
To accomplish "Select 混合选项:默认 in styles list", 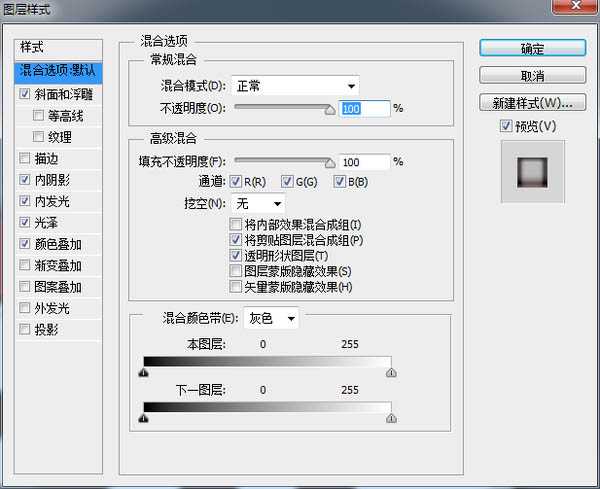I will pos(59,72).
